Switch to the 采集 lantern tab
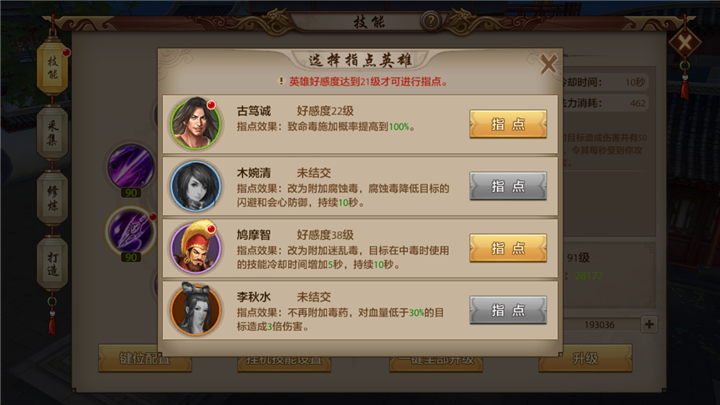This screenshot has height=405, width=720. point(52,133)
